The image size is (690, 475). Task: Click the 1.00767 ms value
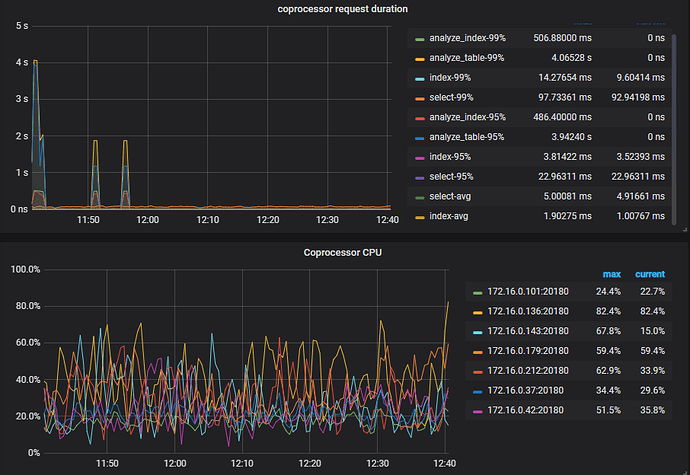click(640, 216)
